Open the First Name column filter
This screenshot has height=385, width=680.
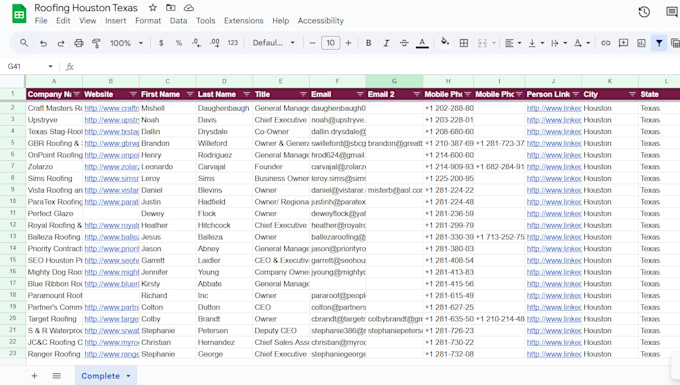tap(190, 94)
